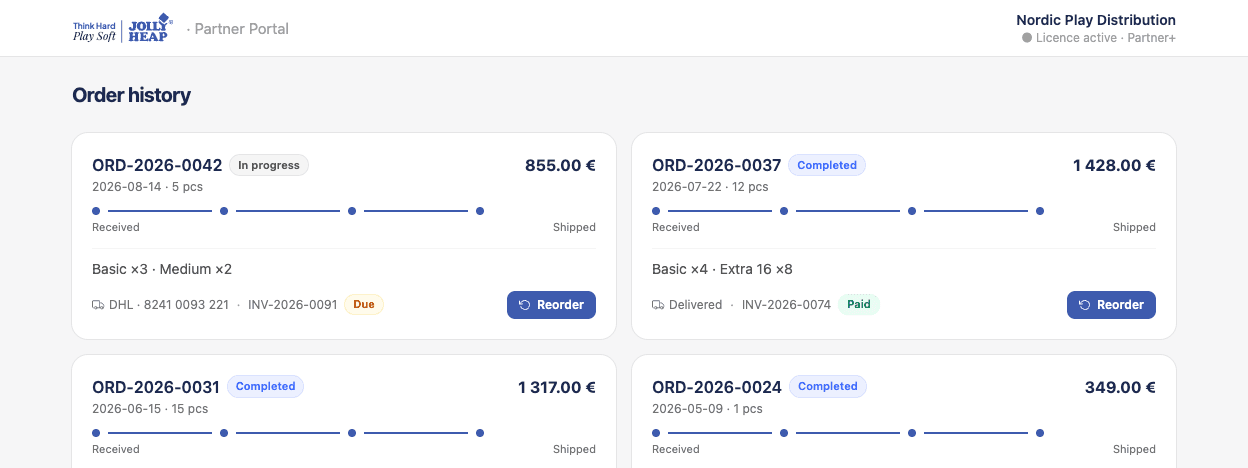Click the 855.00 € order total
Viewport: 1248px width, 468px height.
pyautogui.click(x=560, y=165)
